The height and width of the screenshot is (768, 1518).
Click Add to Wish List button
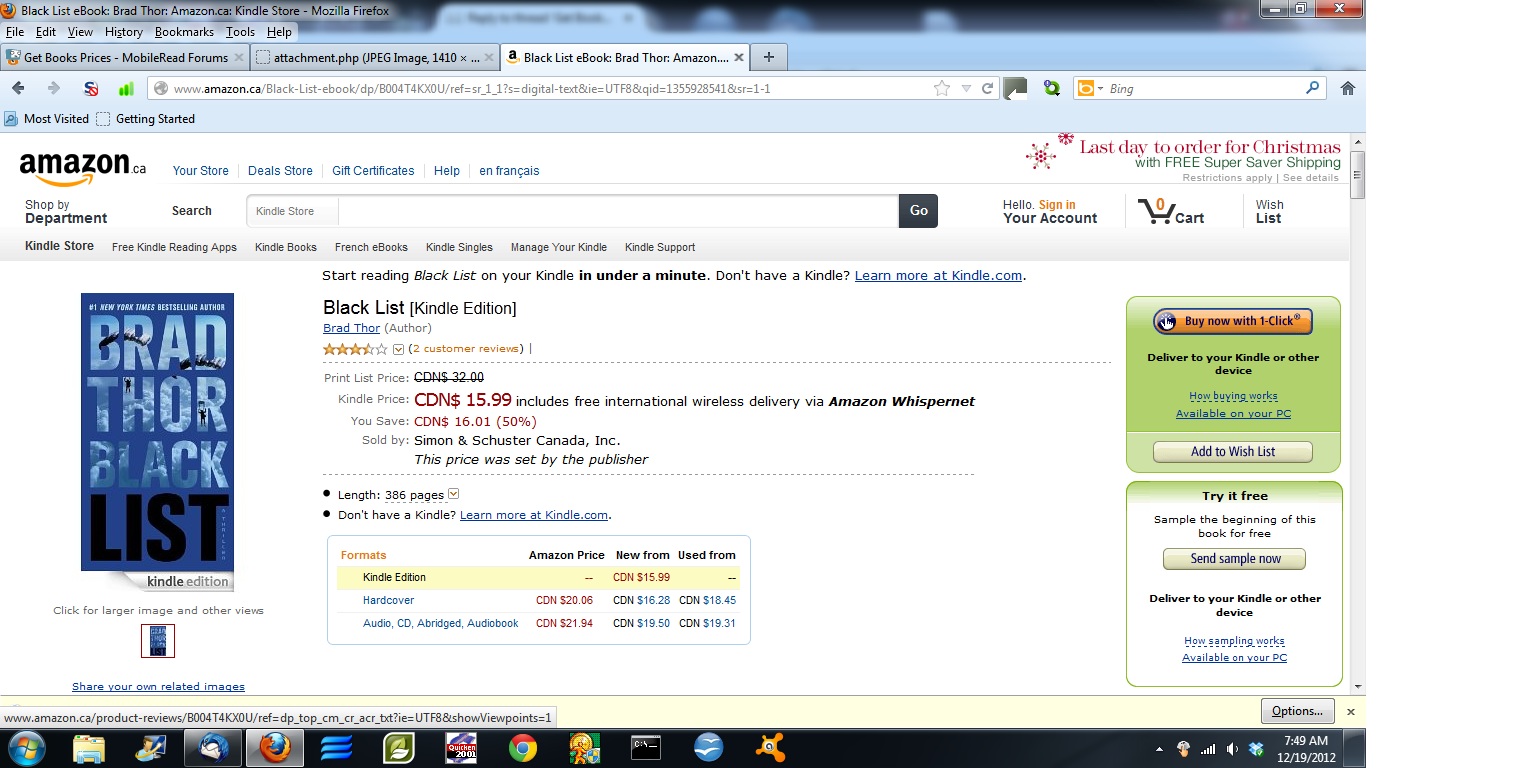pyautogui.click(x=1233, y=452)
